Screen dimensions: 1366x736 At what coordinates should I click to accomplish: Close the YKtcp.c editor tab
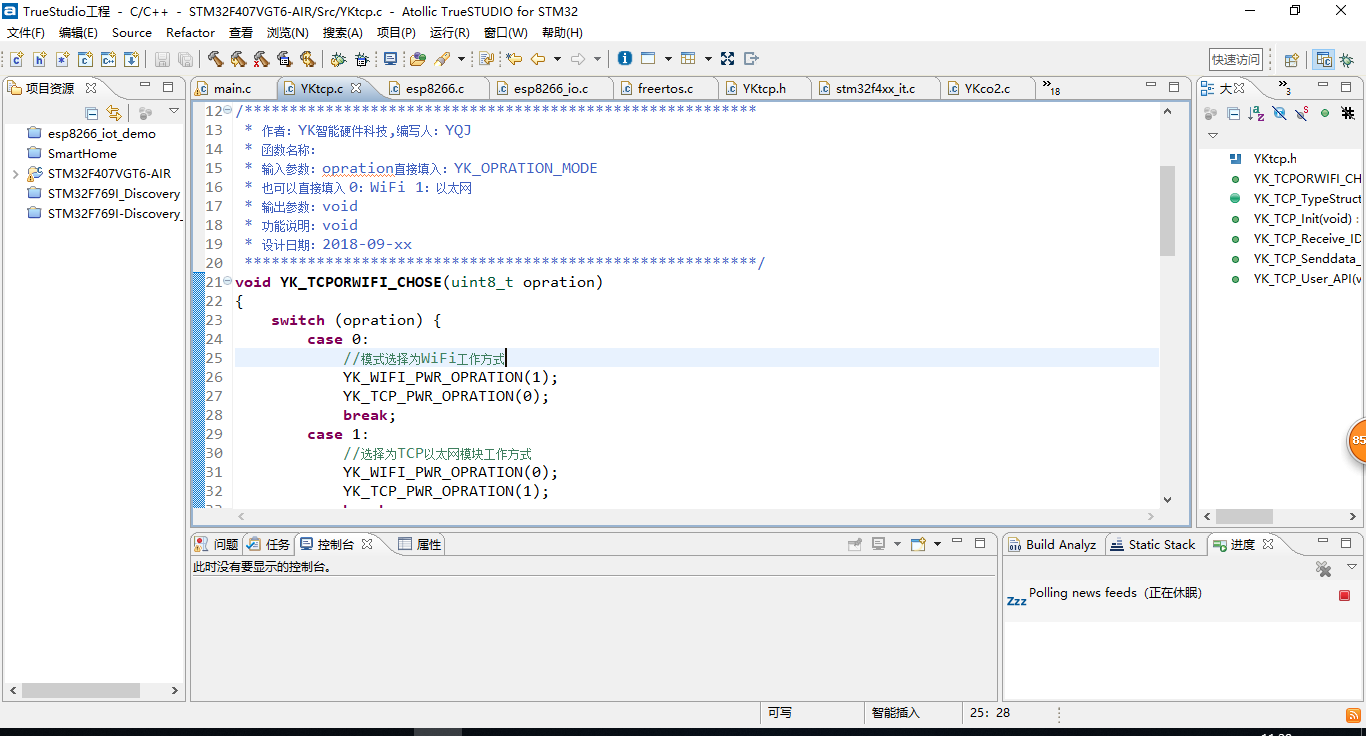pyautogui.click(x=356, y=88)
